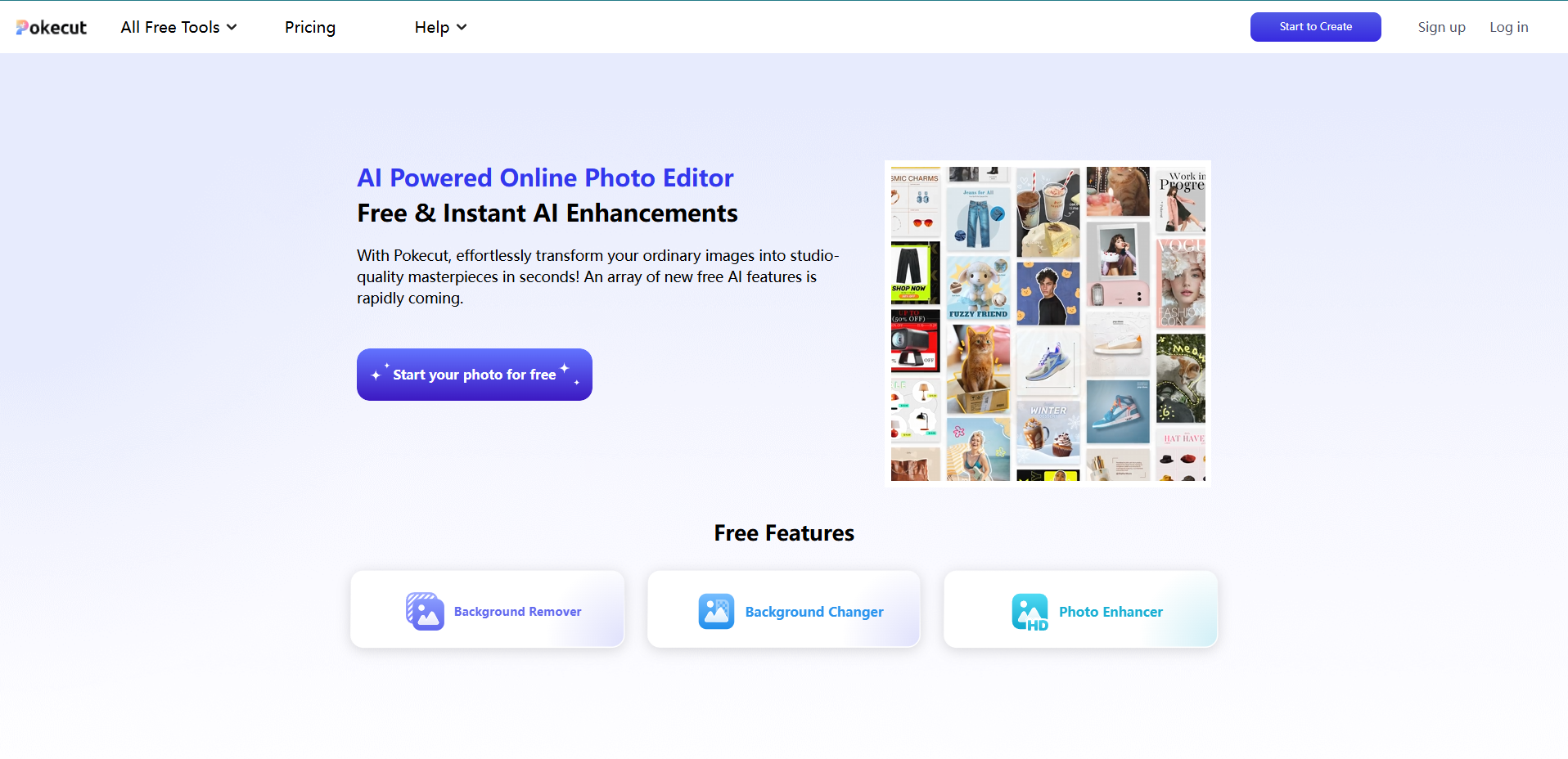The height and width of the screenshot is (759, 1568).
Task: Open the Background Remover feature card
Action: (x=488, y=609)
